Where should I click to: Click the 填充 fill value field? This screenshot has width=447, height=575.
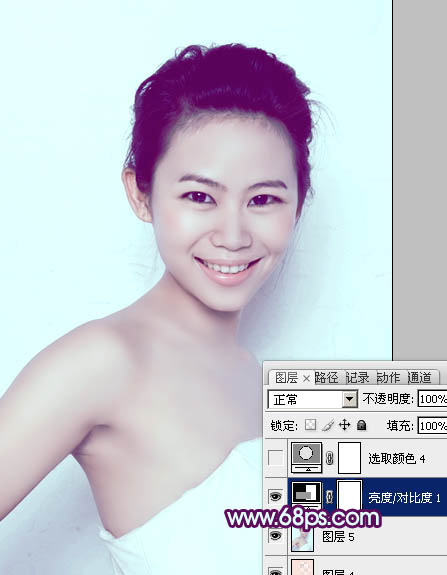[x=432, y=426]
